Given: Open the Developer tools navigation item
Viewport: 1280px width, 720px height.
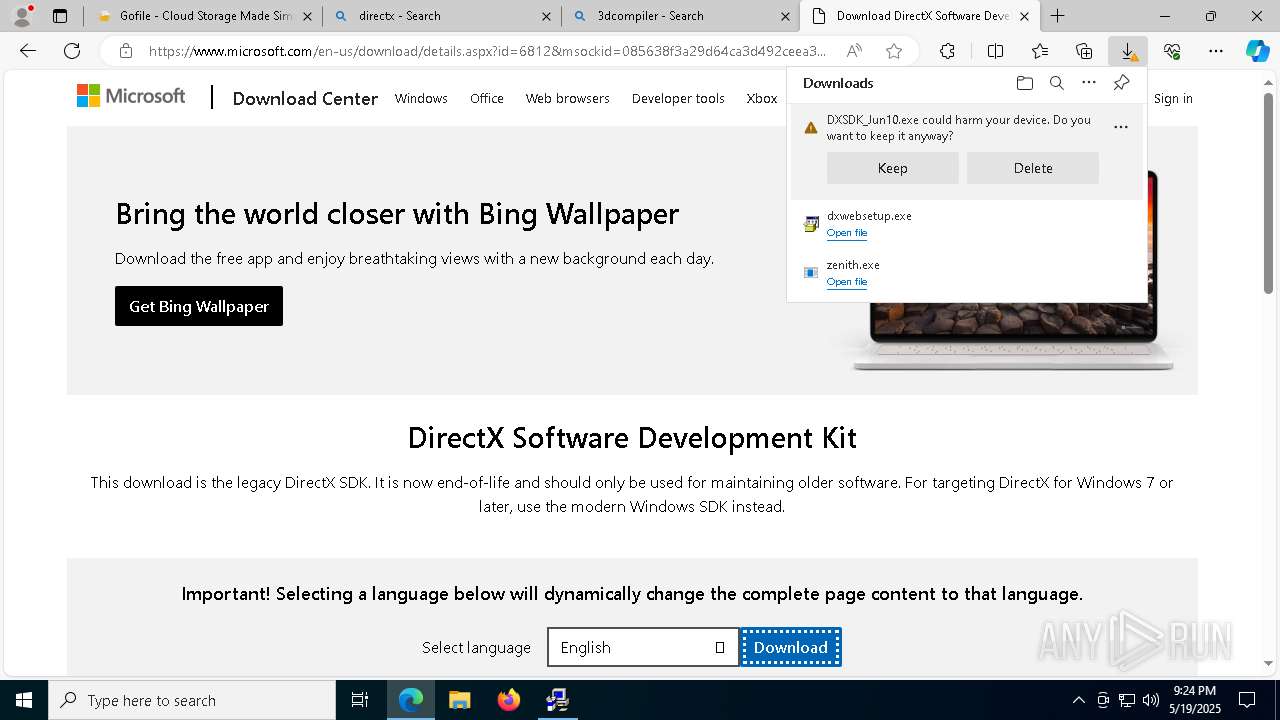Looking at the screenshot, I should coord(678,98).
